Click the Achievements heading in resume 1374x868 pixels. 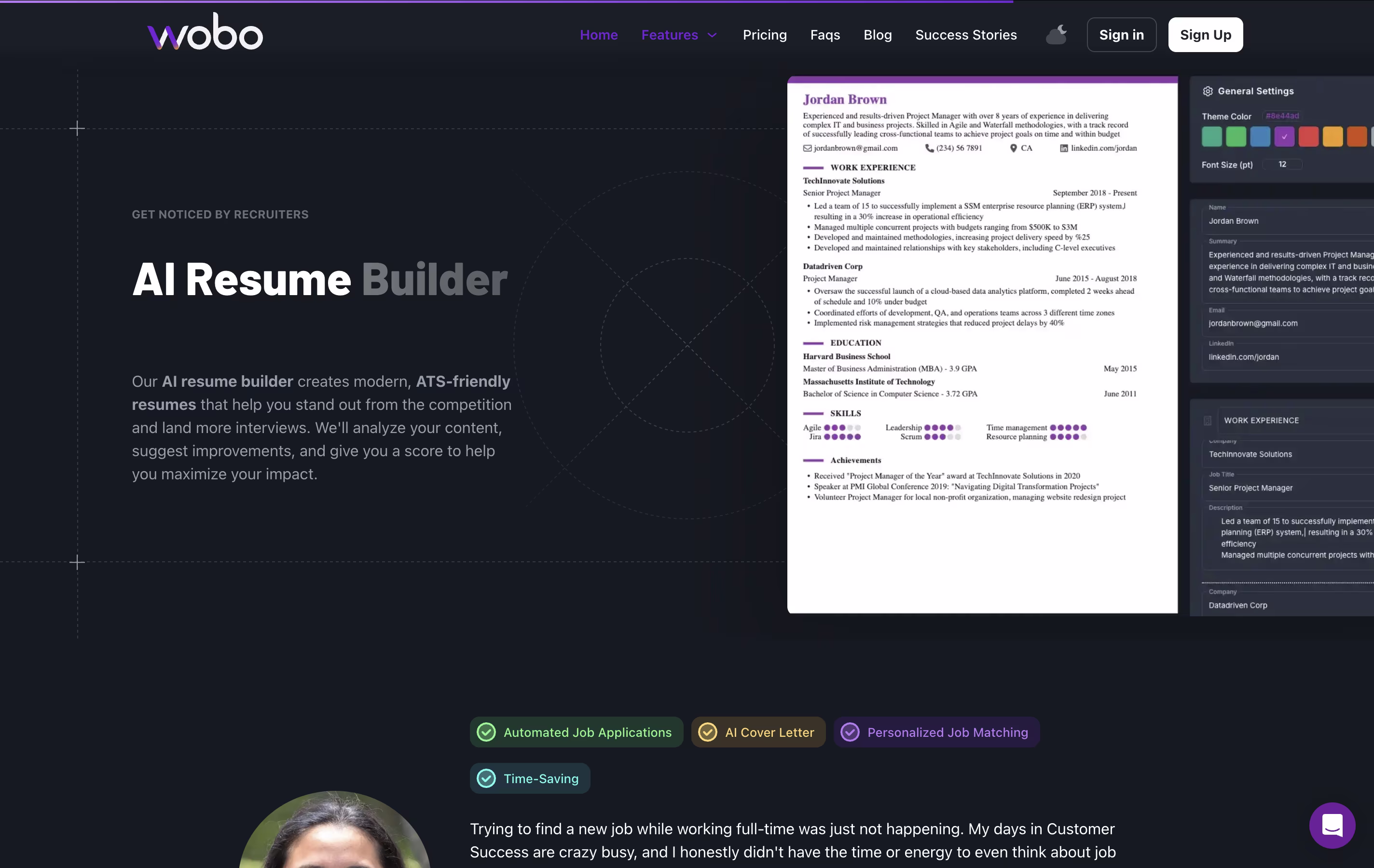click(855, 460)
